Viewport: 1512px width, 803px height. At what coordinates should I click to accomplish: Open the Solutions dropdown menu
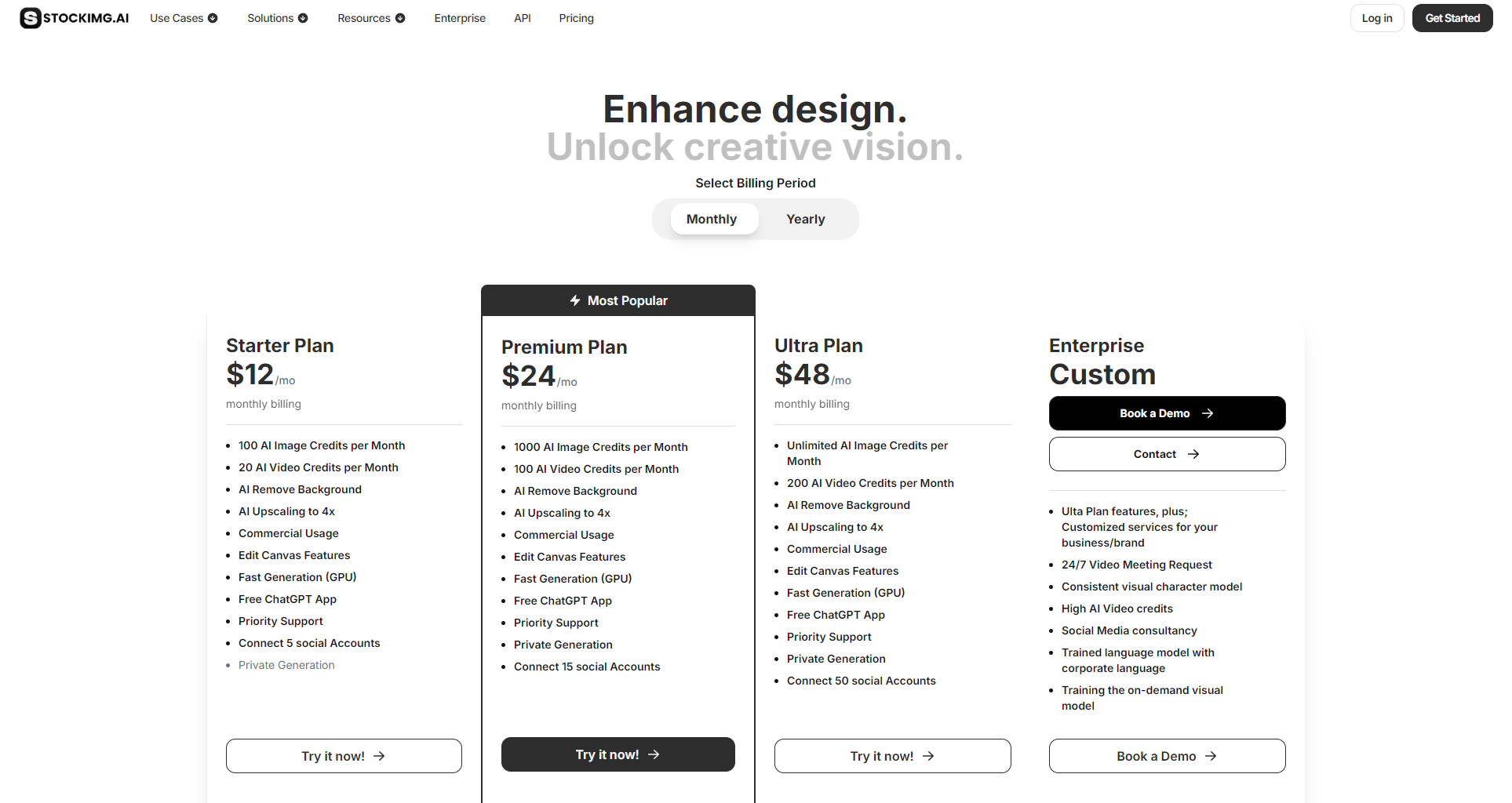tap(277, 18)
